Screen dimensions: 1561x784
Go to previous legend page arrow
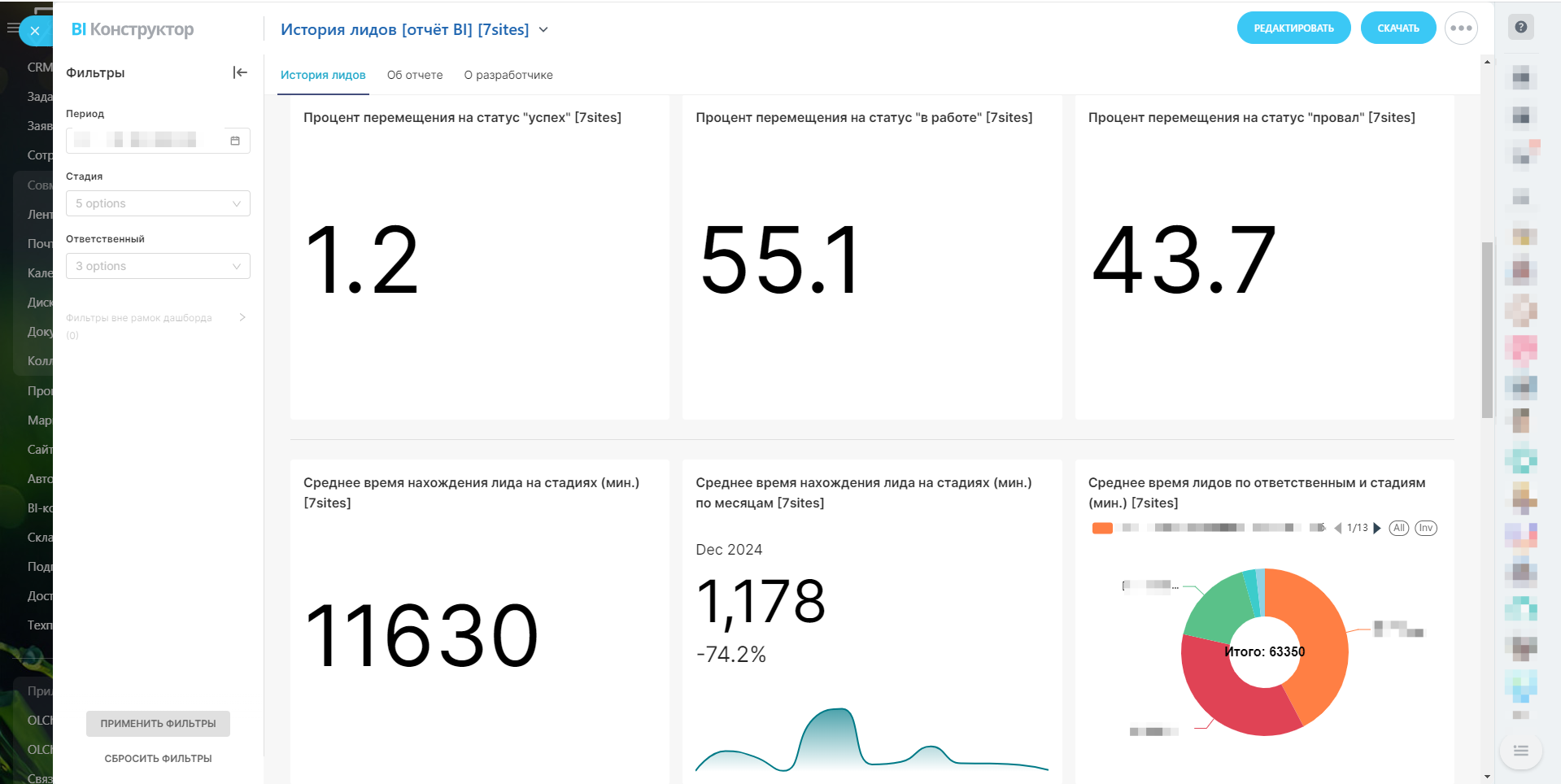pos(1337,528)
